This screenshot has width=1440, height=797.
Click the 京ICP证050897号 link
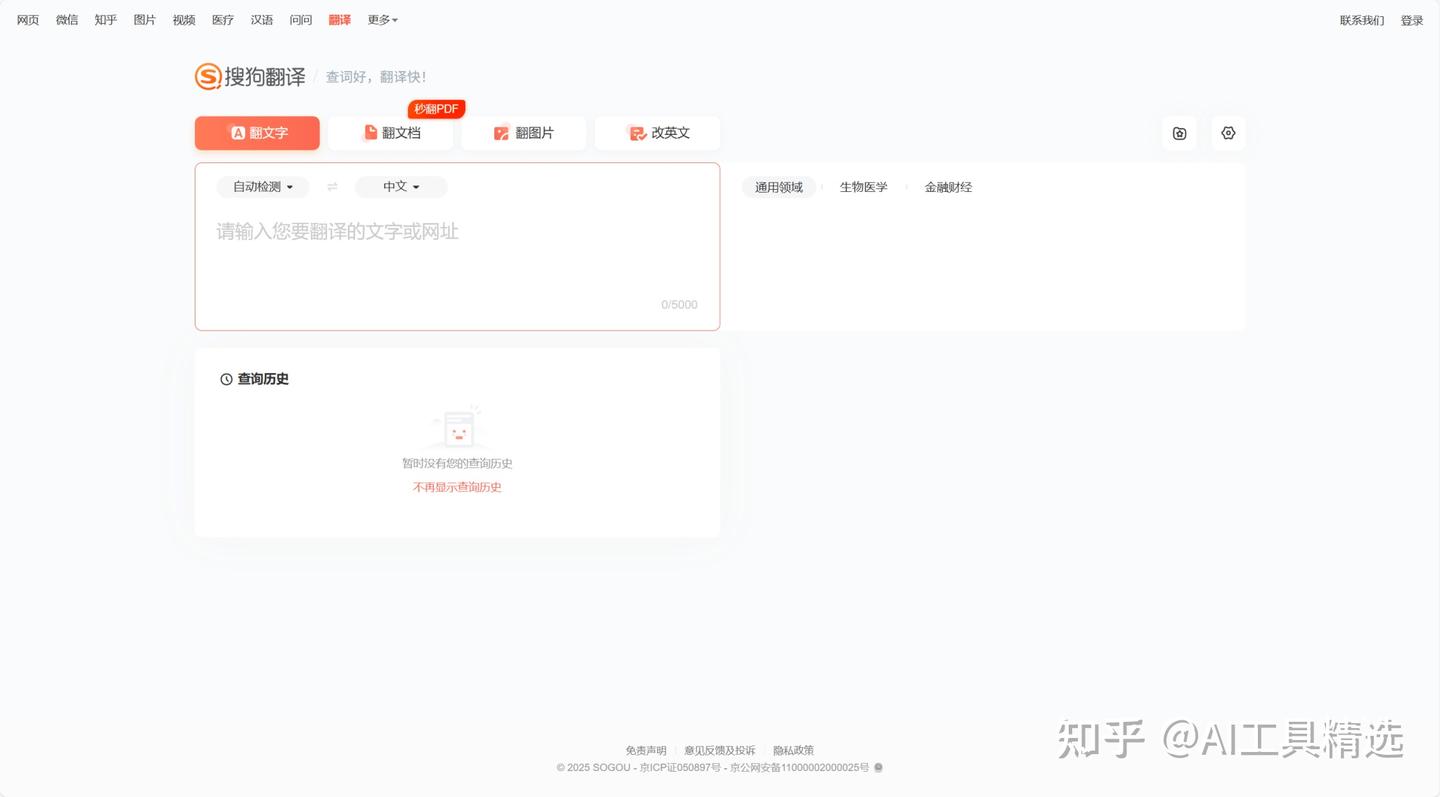pos(680,768)
